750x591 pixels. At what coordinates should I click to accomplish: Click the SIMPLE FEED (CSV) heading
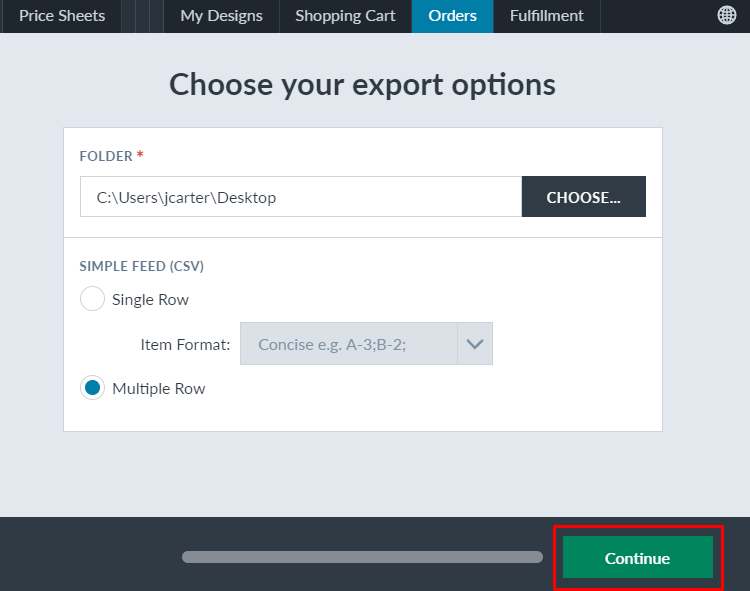(142, 266)
